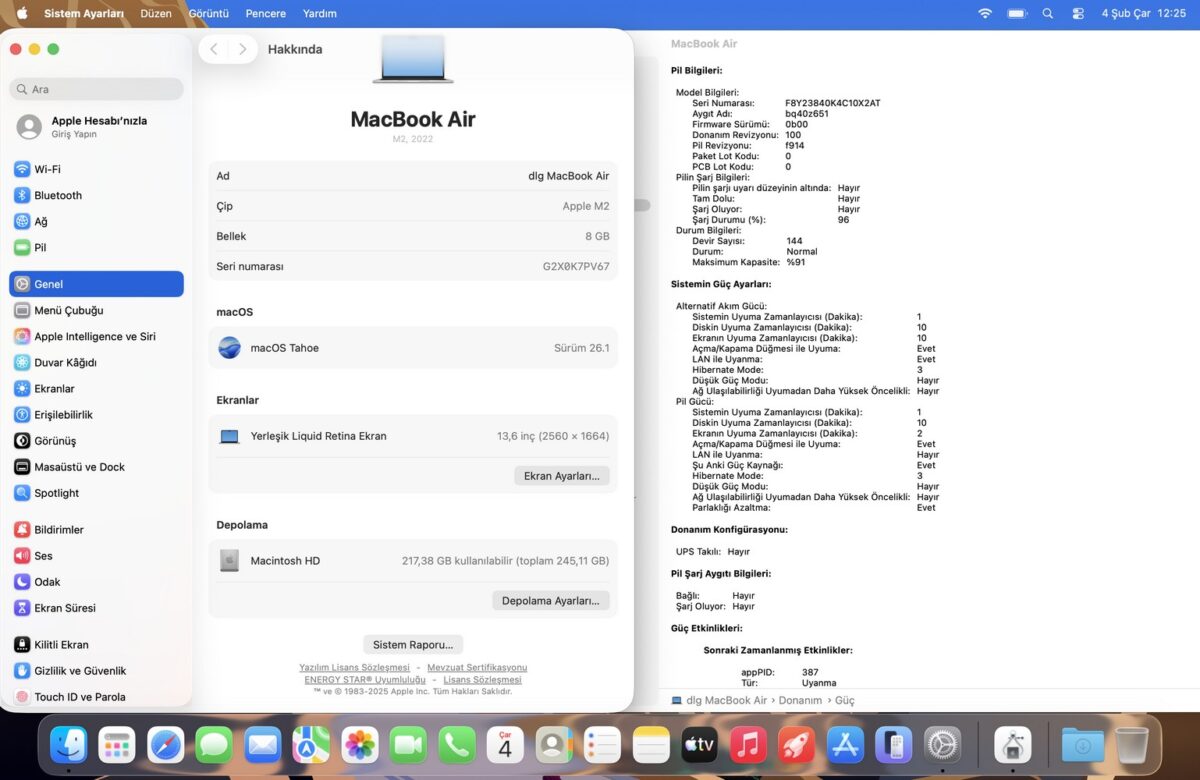The image size is (1200, 780).
Task: Click Donanım in the system report path bar
Action: click(x=800, y=700)
